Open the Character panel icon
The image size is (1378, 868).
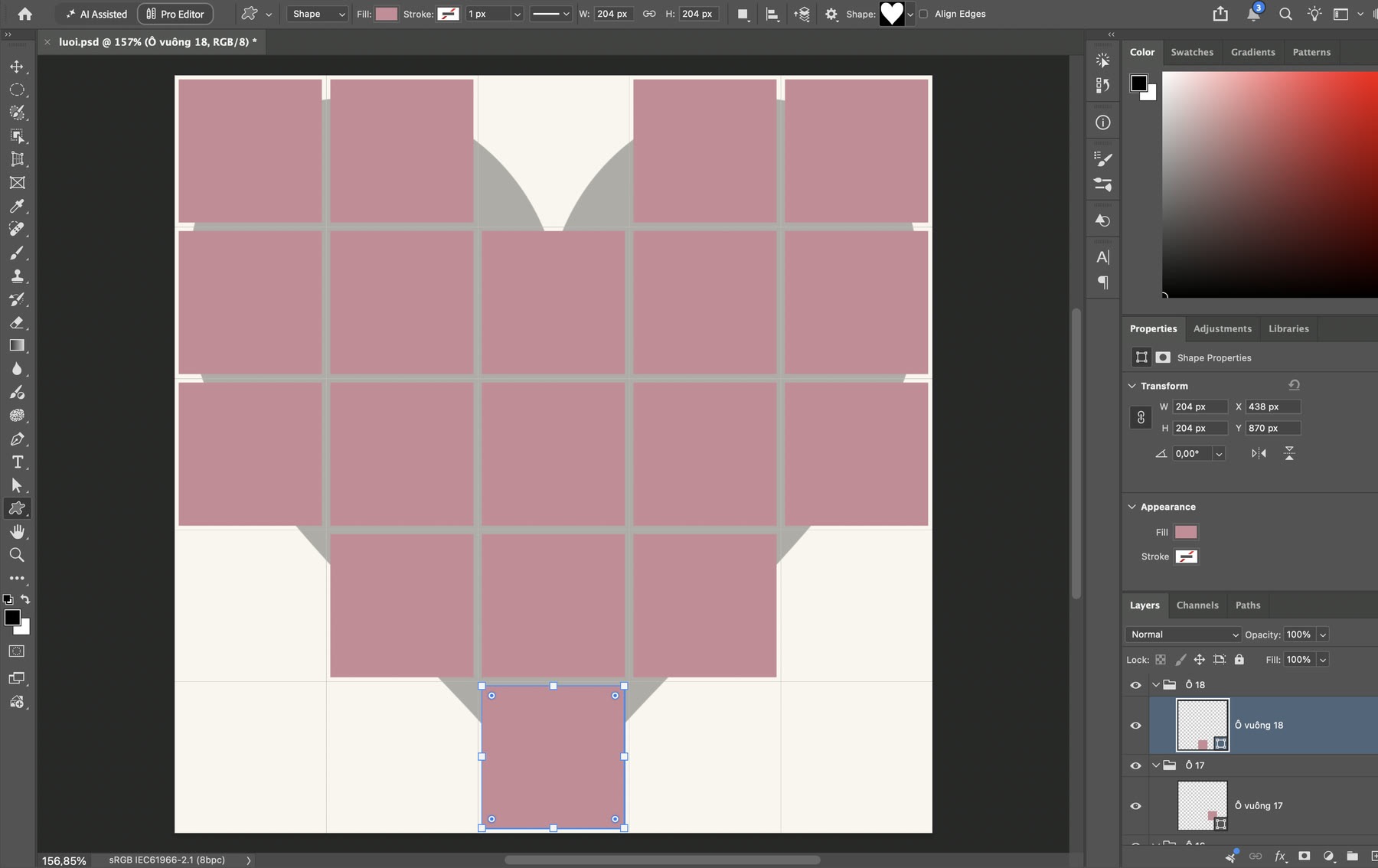[x=1102, y=257]
